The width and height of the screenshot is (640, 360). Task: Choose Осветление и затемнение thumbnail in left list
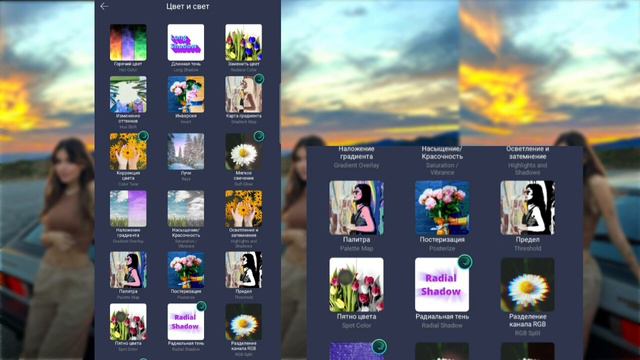(244, 209)
